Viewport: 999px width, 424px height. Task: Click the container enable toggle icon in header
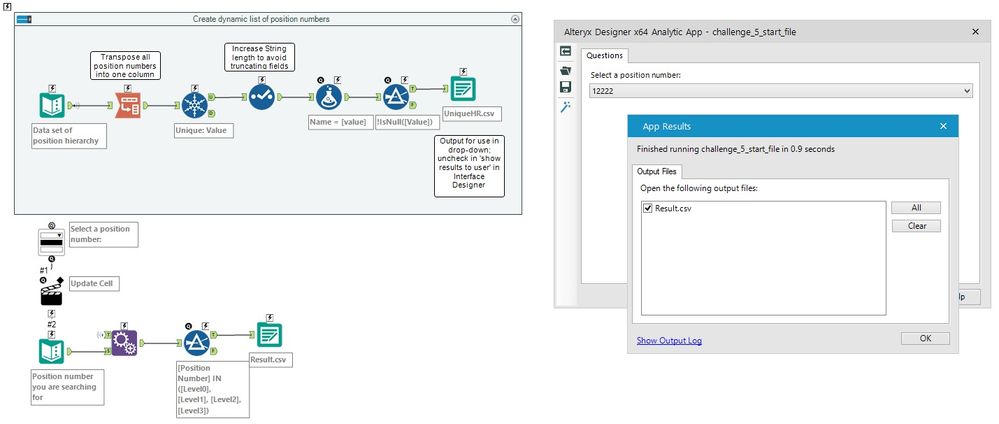pyautogui.click(x=24, y=19)
